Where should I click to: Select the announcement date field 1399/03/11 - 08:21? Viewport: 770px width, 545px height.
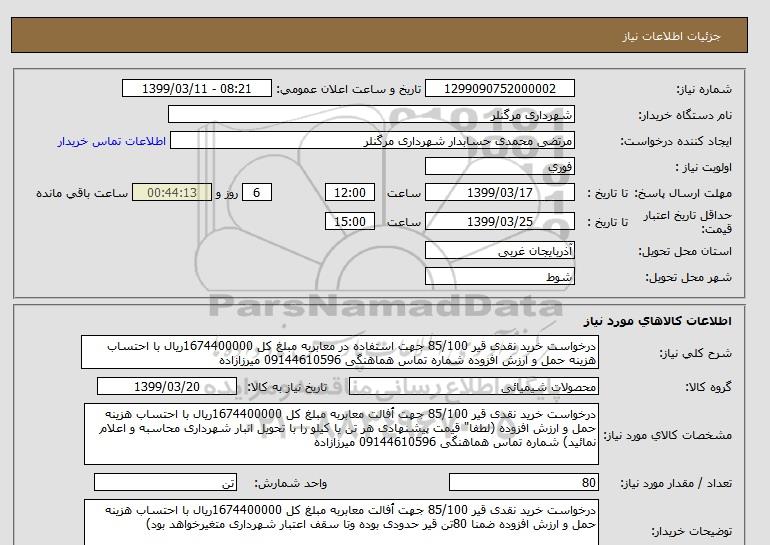pyautogui.click(x=196, y=89)
